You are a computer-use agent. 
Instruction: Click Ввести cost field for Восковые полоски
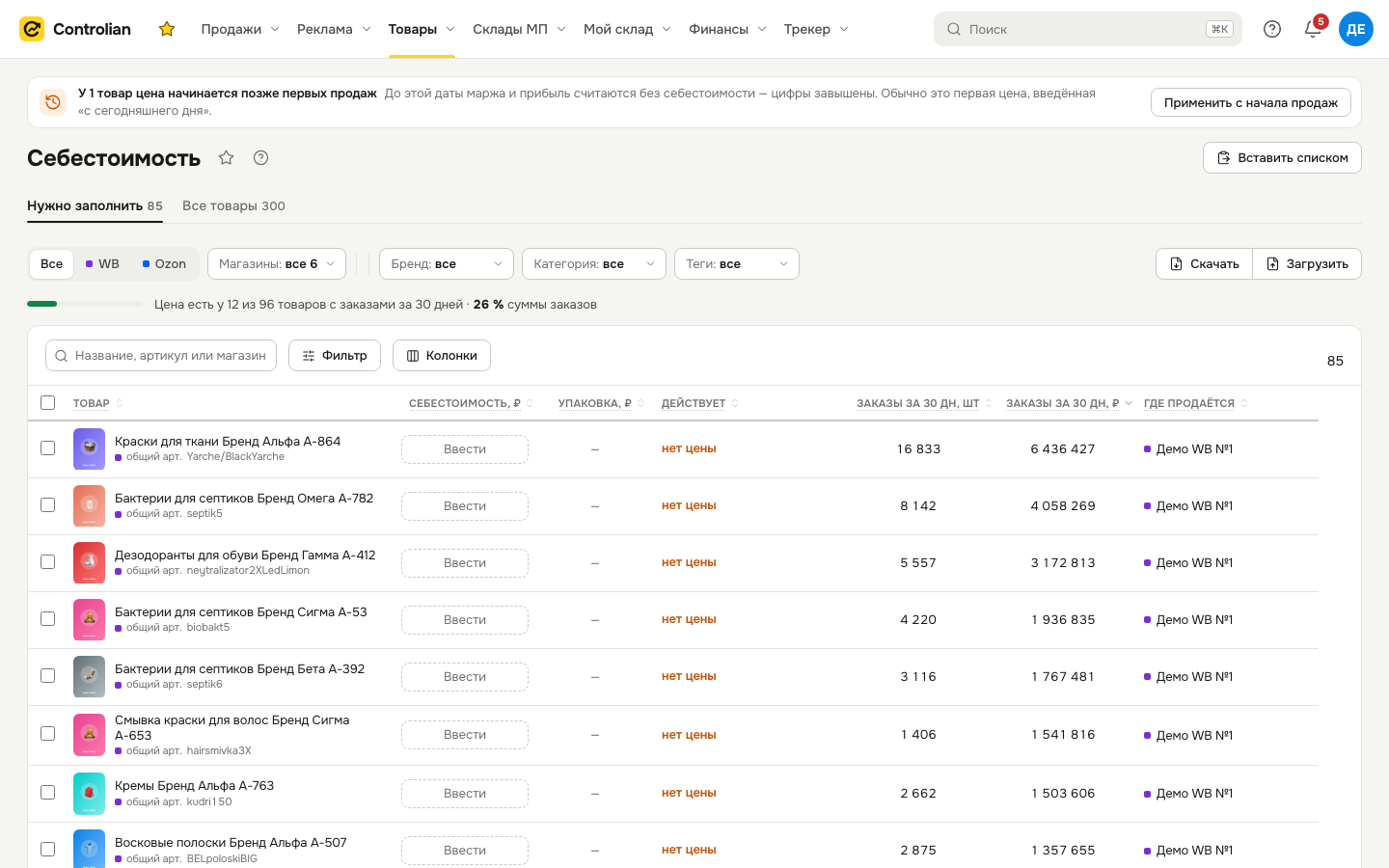(x=465, y=851)
